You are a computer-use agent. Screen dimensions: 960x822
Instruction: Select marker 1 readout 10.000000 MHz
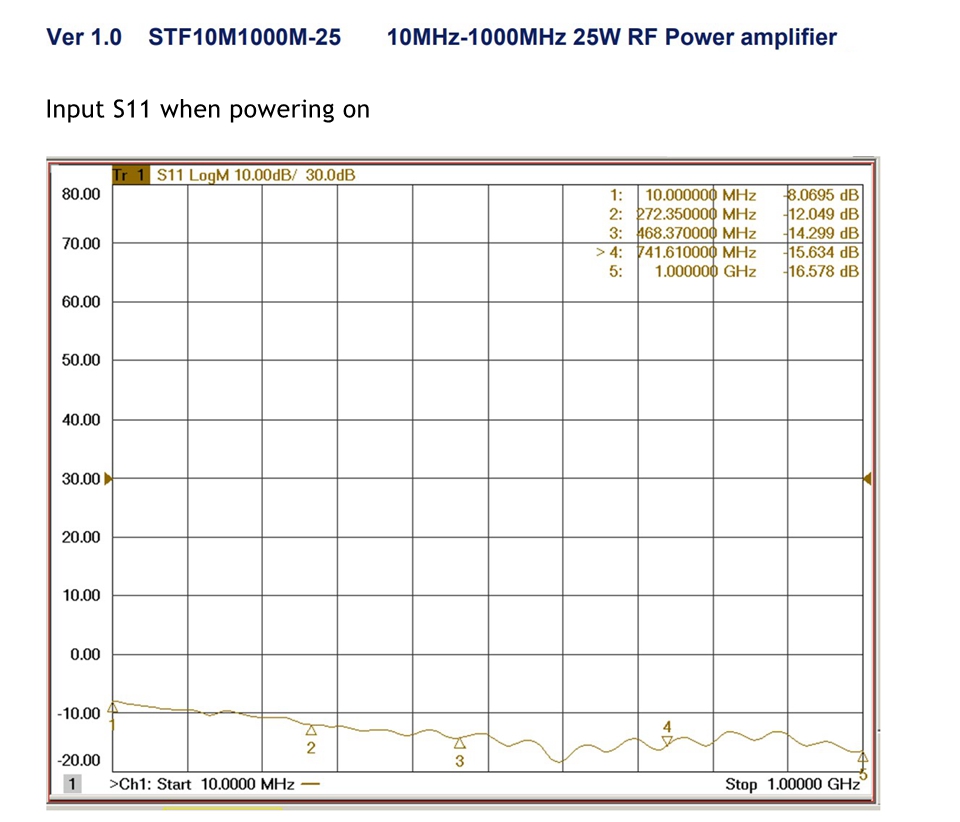point(700,195)
